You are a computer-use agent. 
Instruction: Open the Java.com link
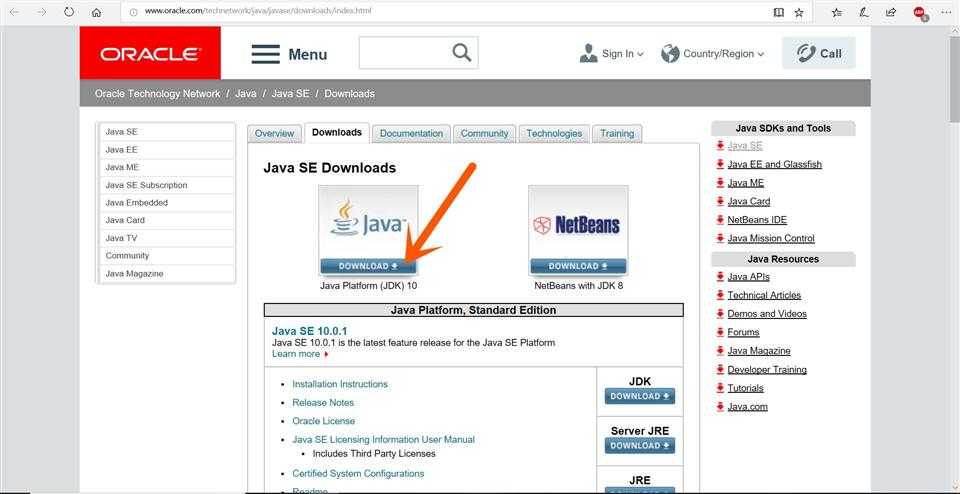click(748, 406)
